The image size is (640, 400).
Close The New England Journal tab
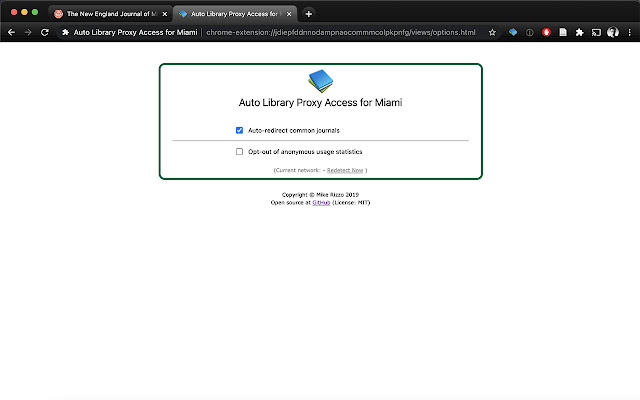coord(164,14)
